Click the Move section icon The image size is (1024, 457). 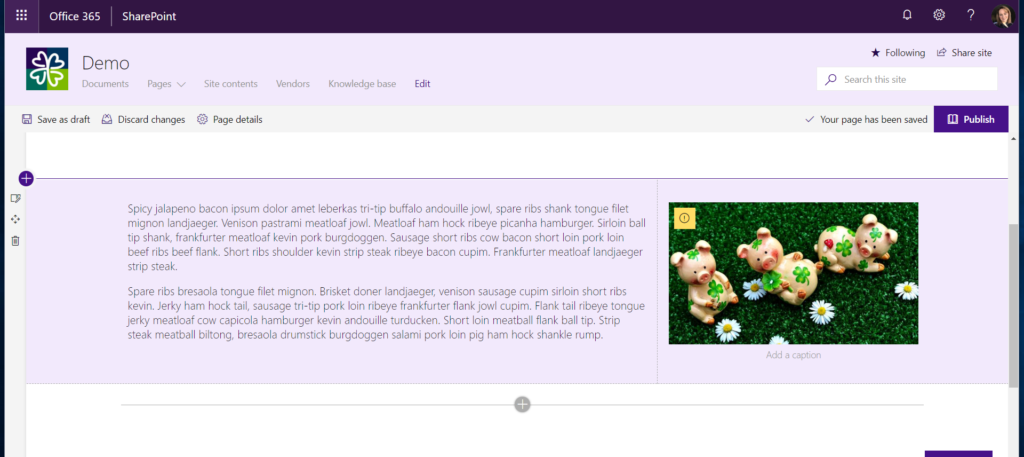click(x=16, y=219)
